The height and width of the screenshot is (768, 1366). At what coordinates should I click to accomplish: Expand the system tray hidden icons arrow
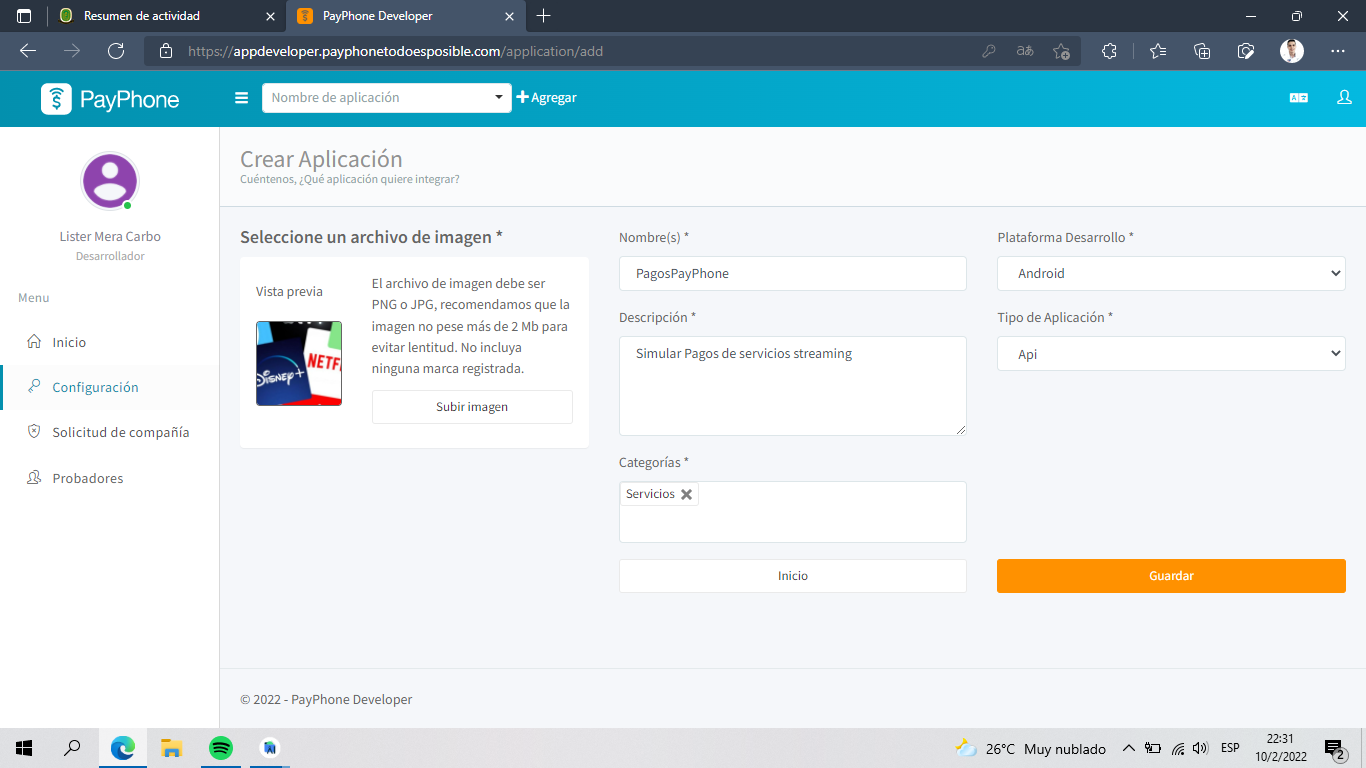(x=1128, y=748)
